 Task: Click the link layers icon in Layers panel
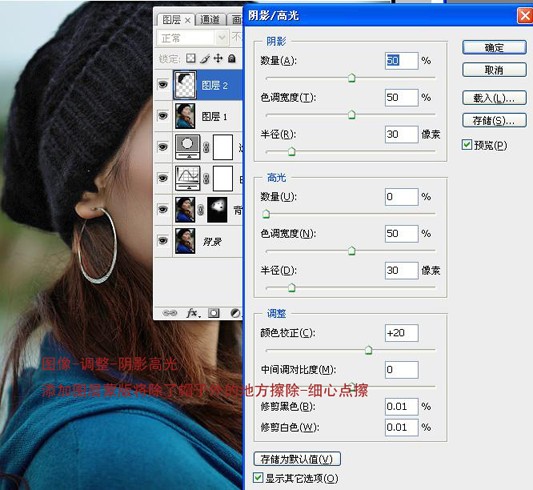tap(170, 313)
